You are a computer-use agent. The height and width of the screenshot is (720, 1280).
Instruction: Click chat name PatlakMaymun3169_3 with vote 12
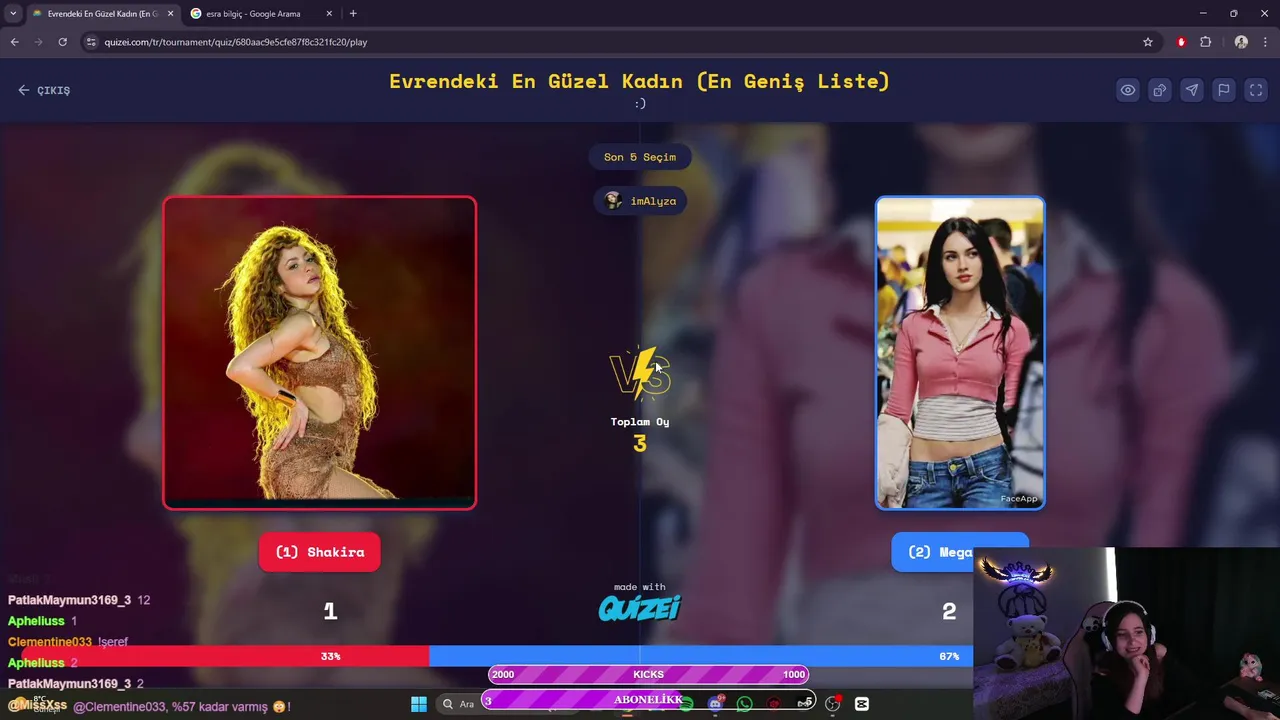click(69, 600)
